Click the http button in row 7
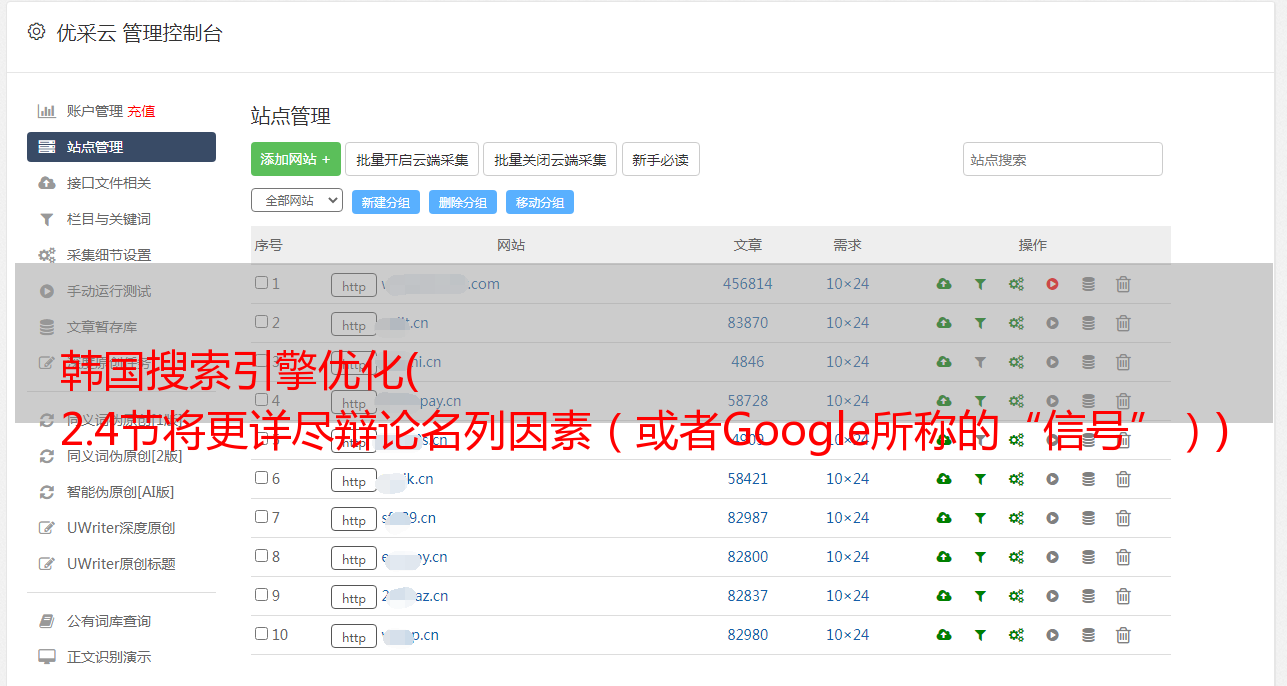The width and height of the screenshot is (1287, 686). (x=354, y=520)
